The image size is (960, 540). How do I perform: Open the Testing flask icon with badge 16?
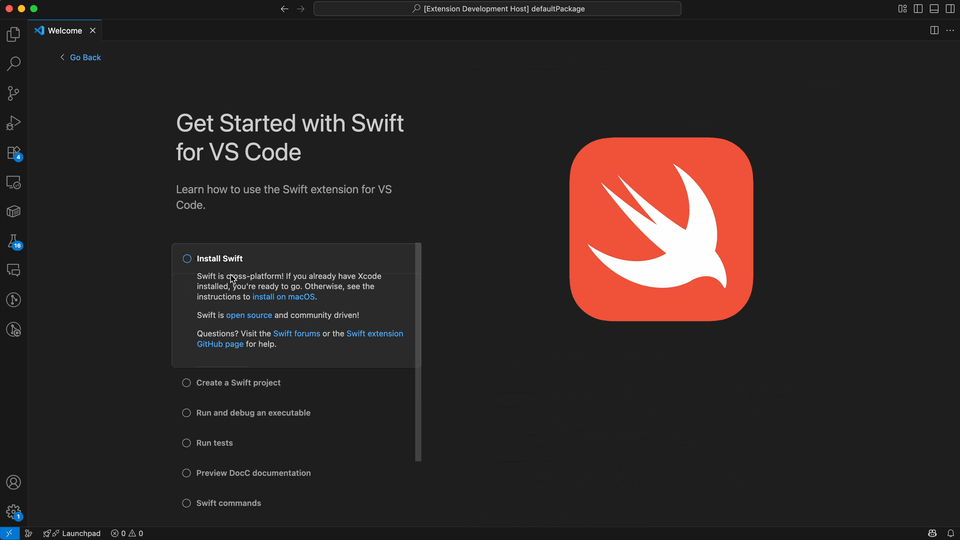[13, 241]
